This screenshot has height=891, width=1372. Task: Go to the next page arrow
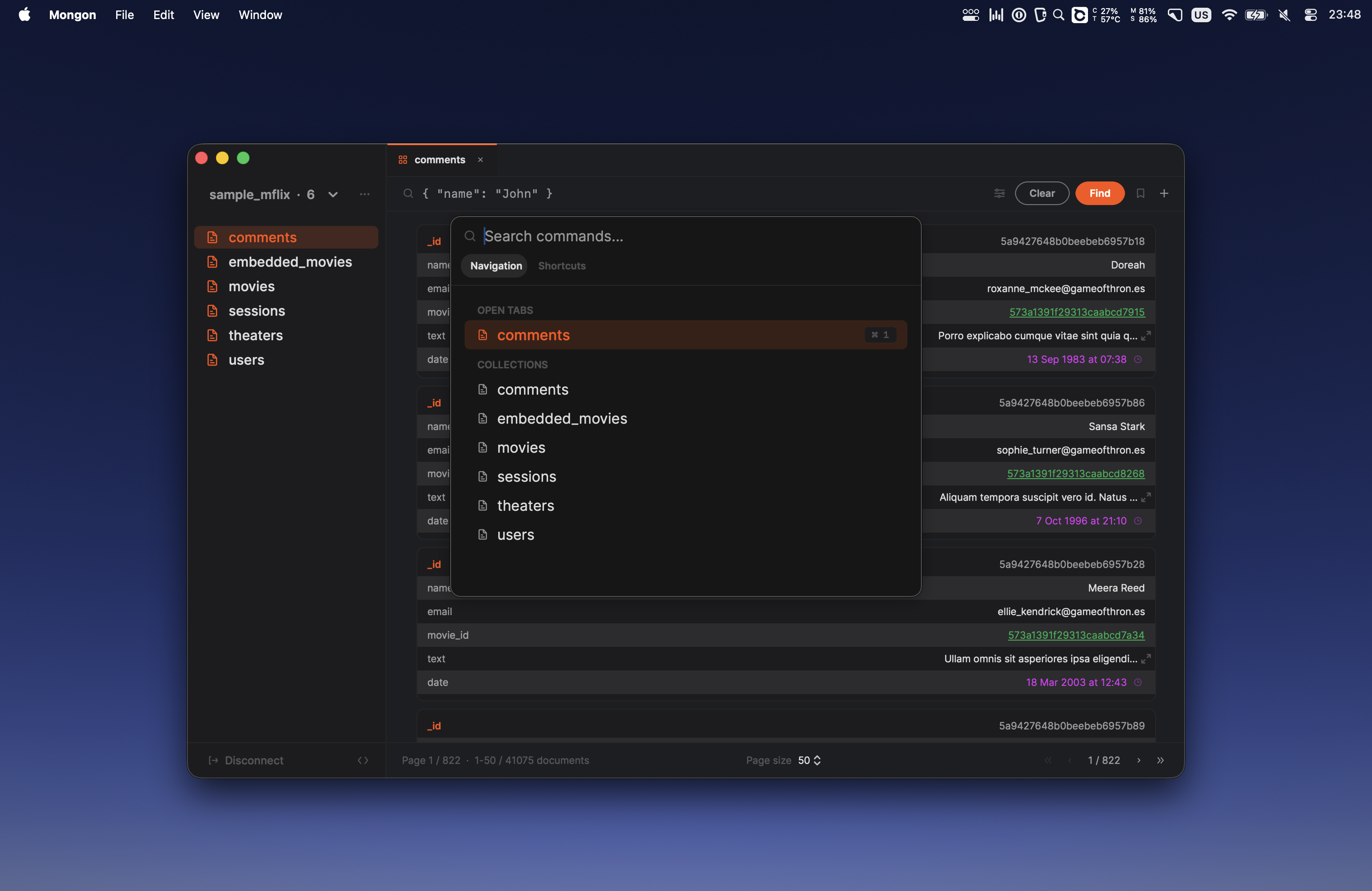pyautogui.click(x=1138, y=760)
